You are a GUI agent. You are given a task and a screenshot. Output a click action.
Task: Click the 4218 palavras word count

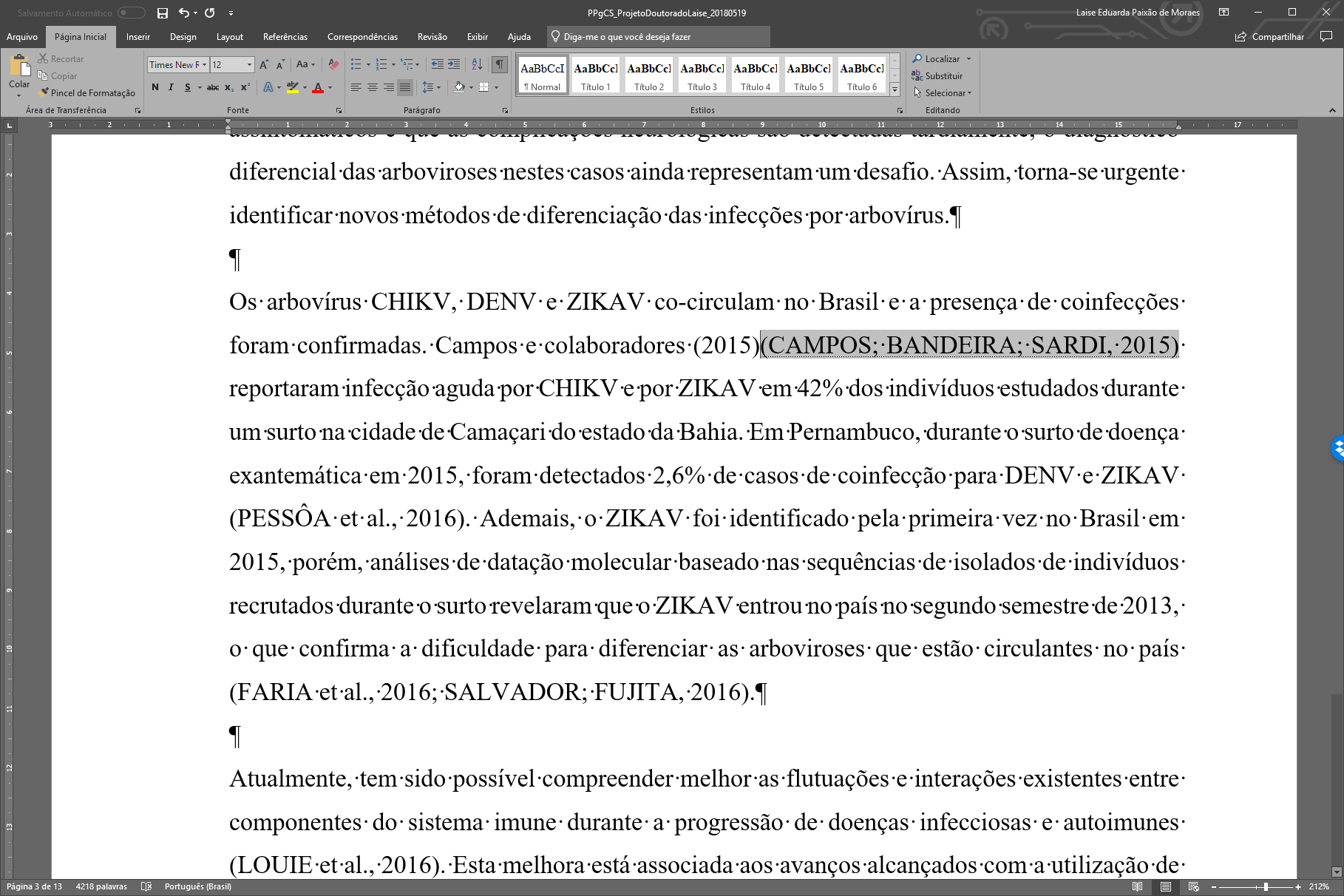101,886
